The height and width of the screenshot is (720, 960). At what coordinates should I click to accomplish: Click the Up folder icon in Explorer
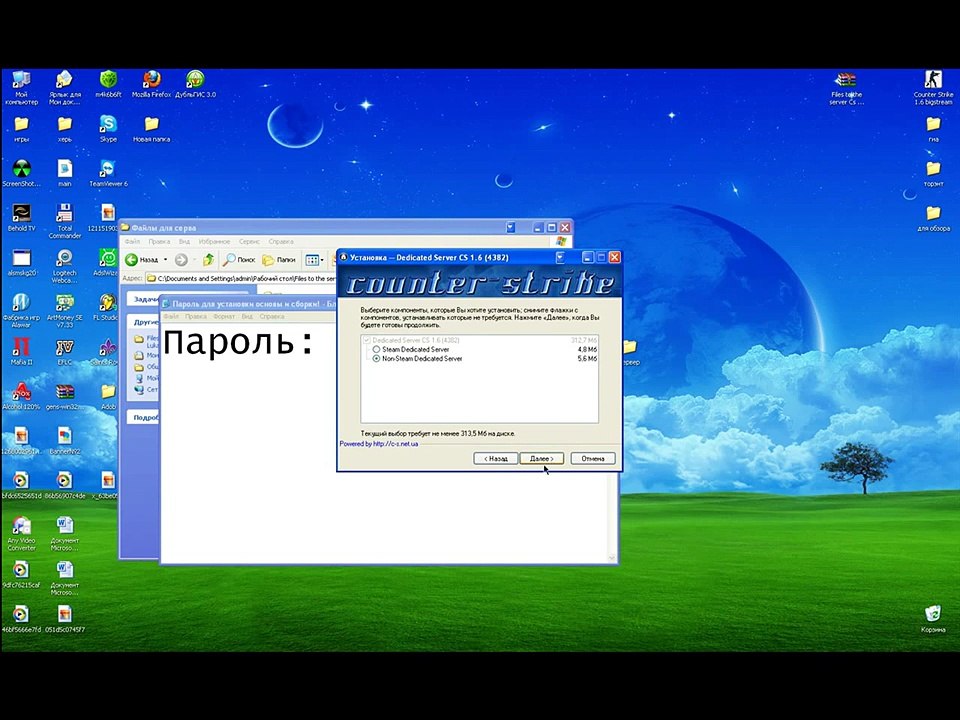[208, 260]
